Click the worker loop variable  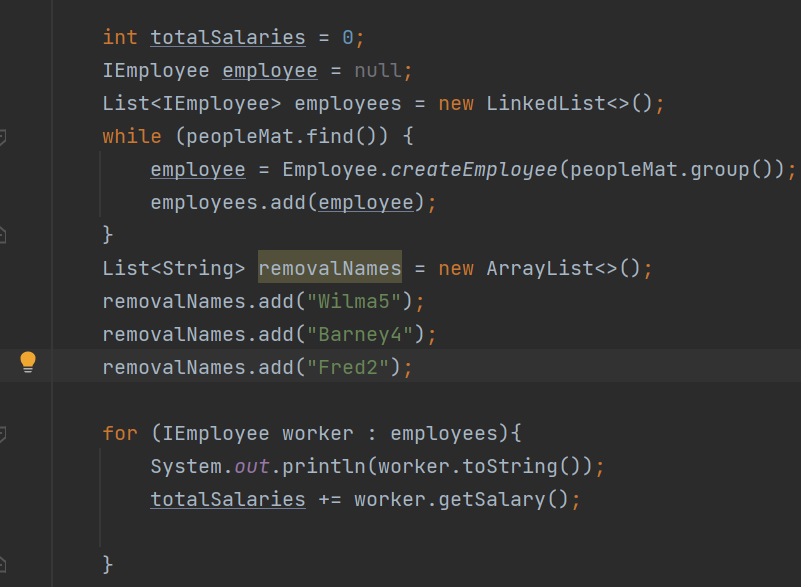(318, 433)
